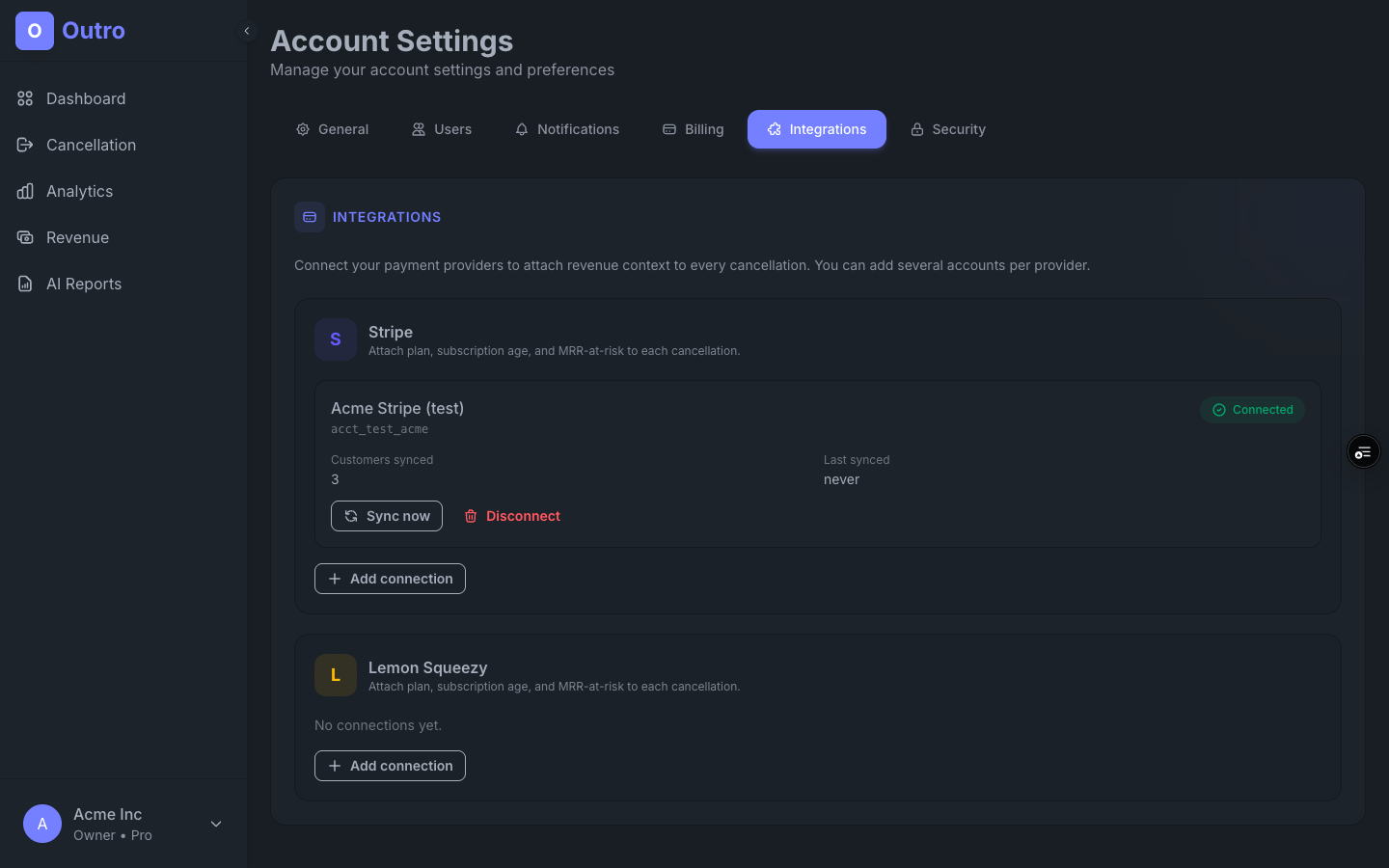Click the No connections yet text
Screen dimensions: 1389x868
378,725
